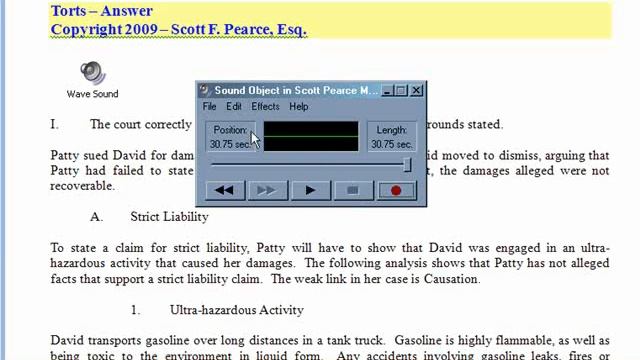
Task: Click the "Copyright 2009 – Scott F. Pearce, Esq." line
Action: [178, 29]
